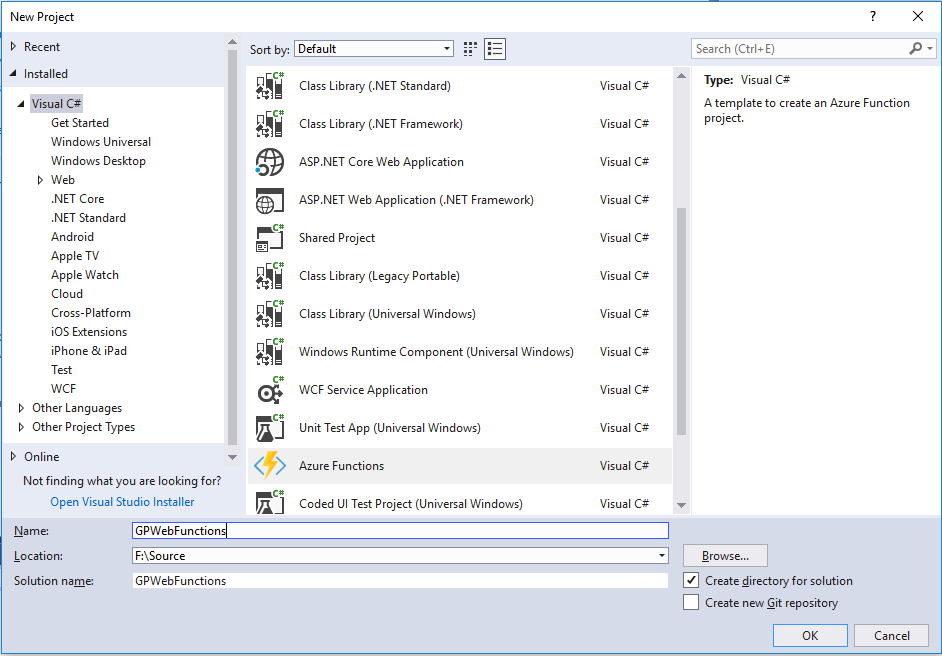
Task: Select Cloud category
Action: [x=67, y=294]
